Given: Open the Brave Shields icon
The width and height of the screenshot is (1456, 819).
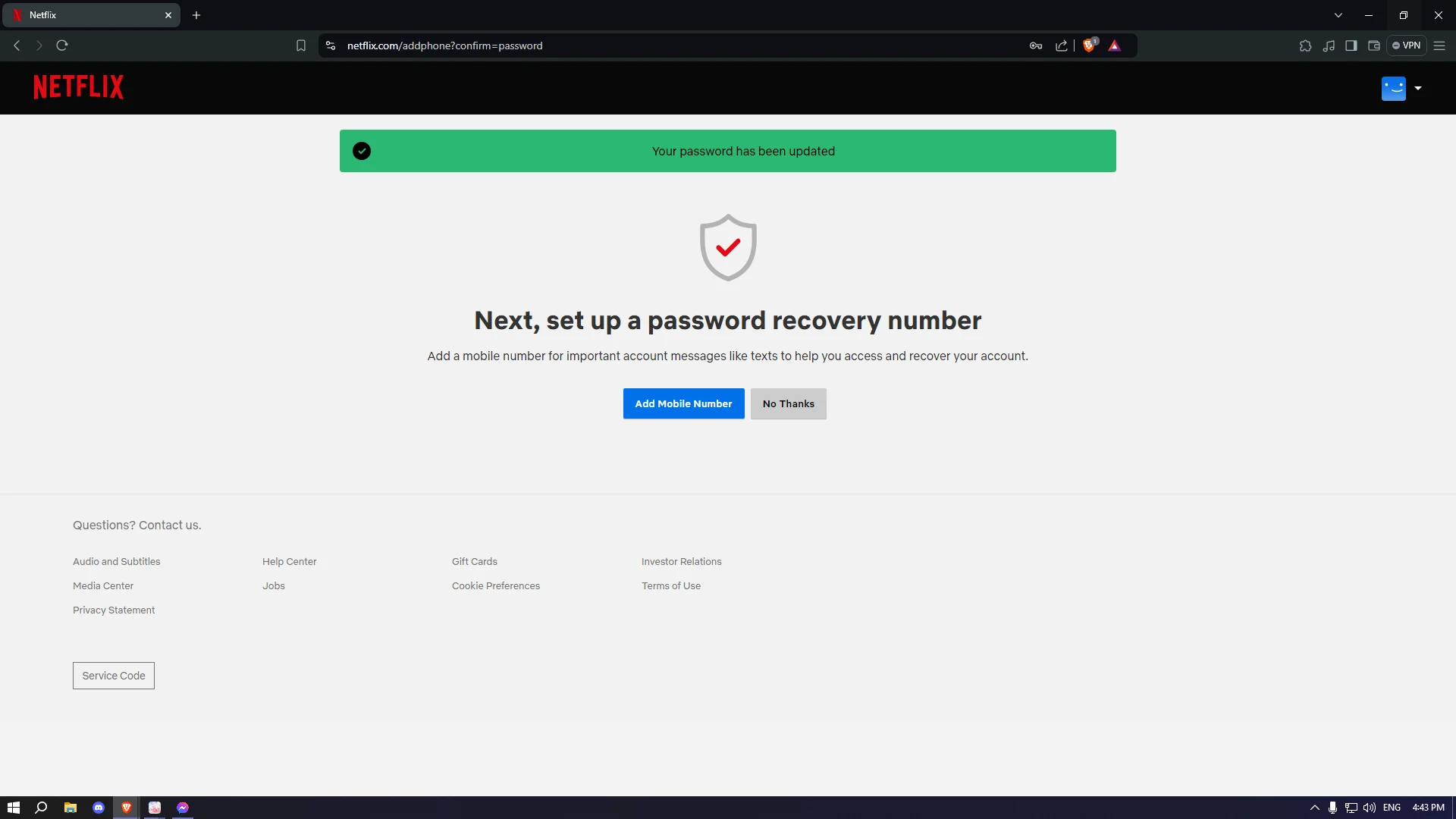Looking at the screenshot, I should click(1090, 45).
